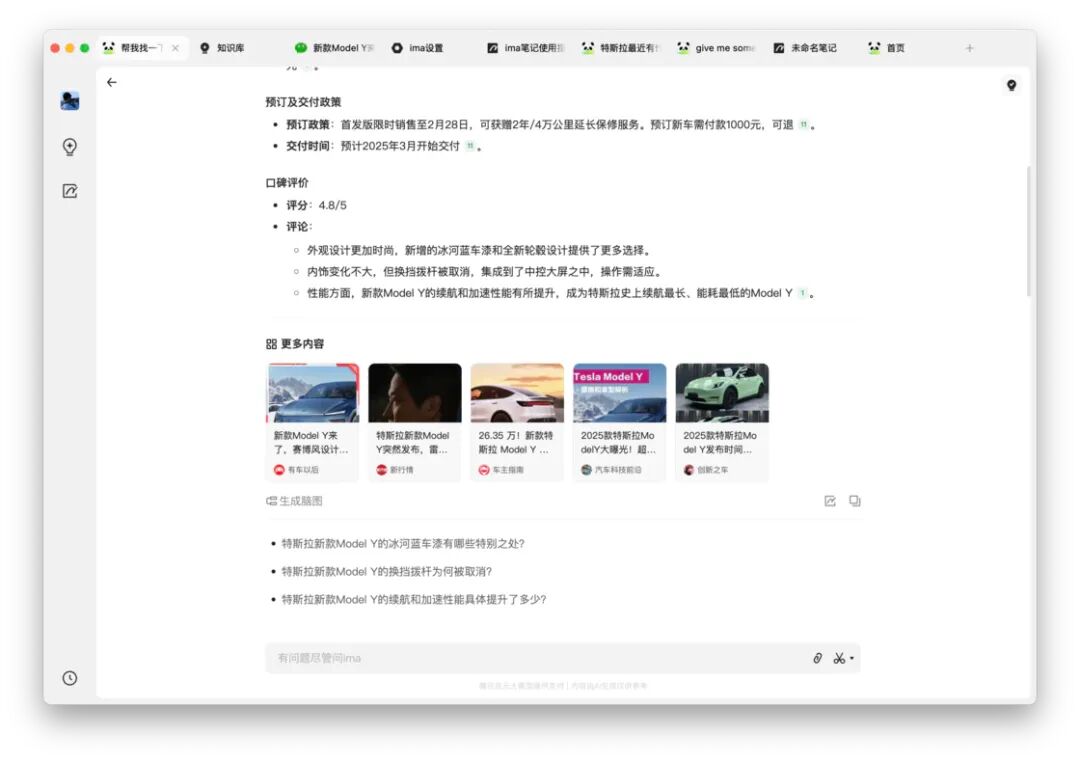
Task: Click citation marker after 预订政策 line
Action: pyautogui.click(x=803, y=125)
